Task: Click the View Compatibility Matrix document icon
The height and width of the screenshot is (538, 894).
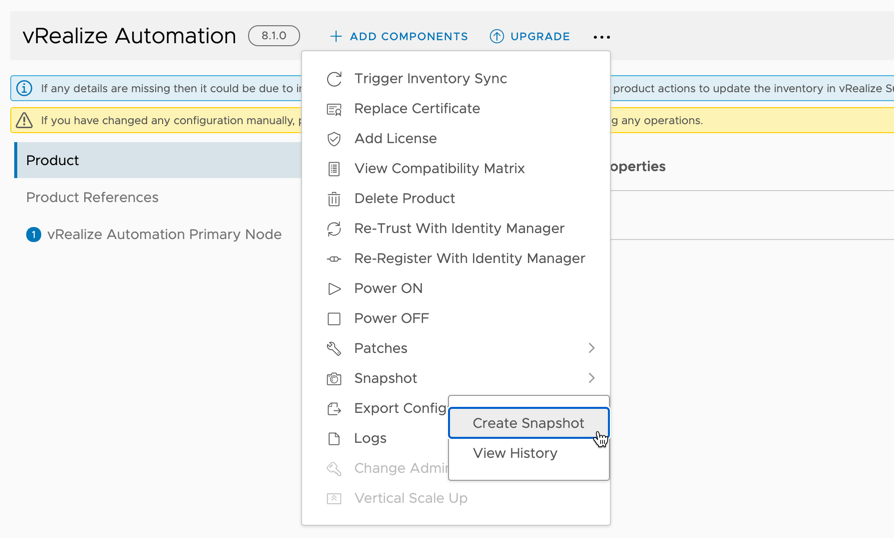Action: 334,169
